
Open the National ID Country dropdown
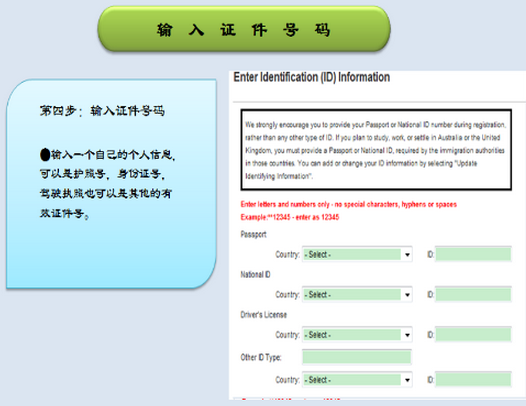coord(357,295)
